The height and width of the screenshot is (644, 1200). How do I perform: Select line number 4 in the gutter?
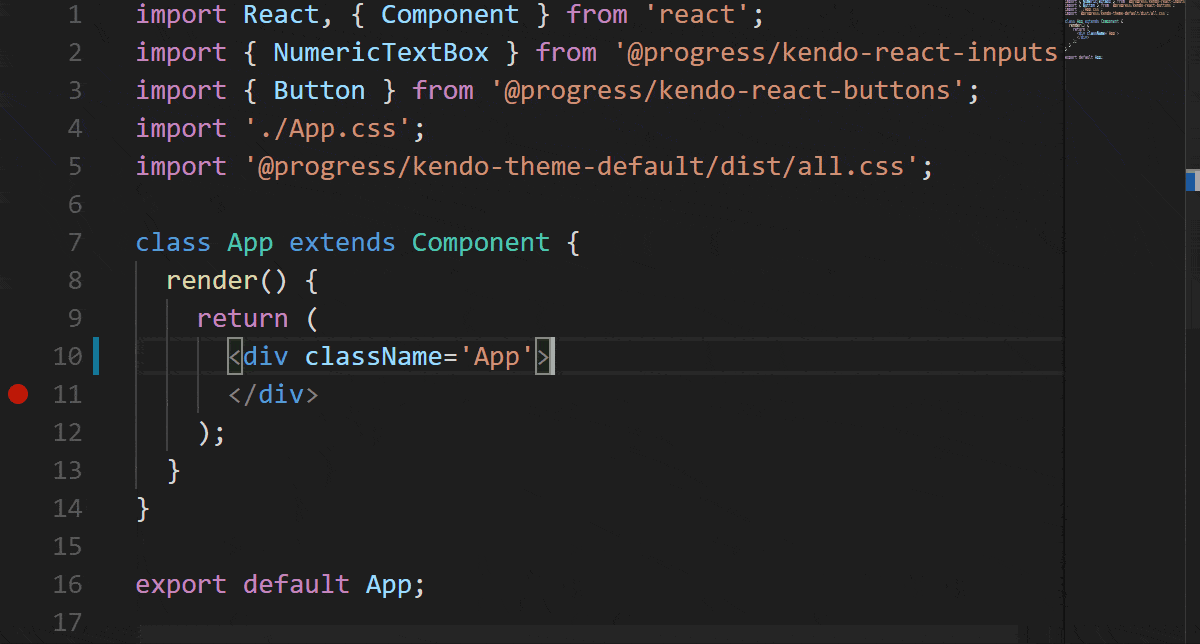tap(75, 129)
